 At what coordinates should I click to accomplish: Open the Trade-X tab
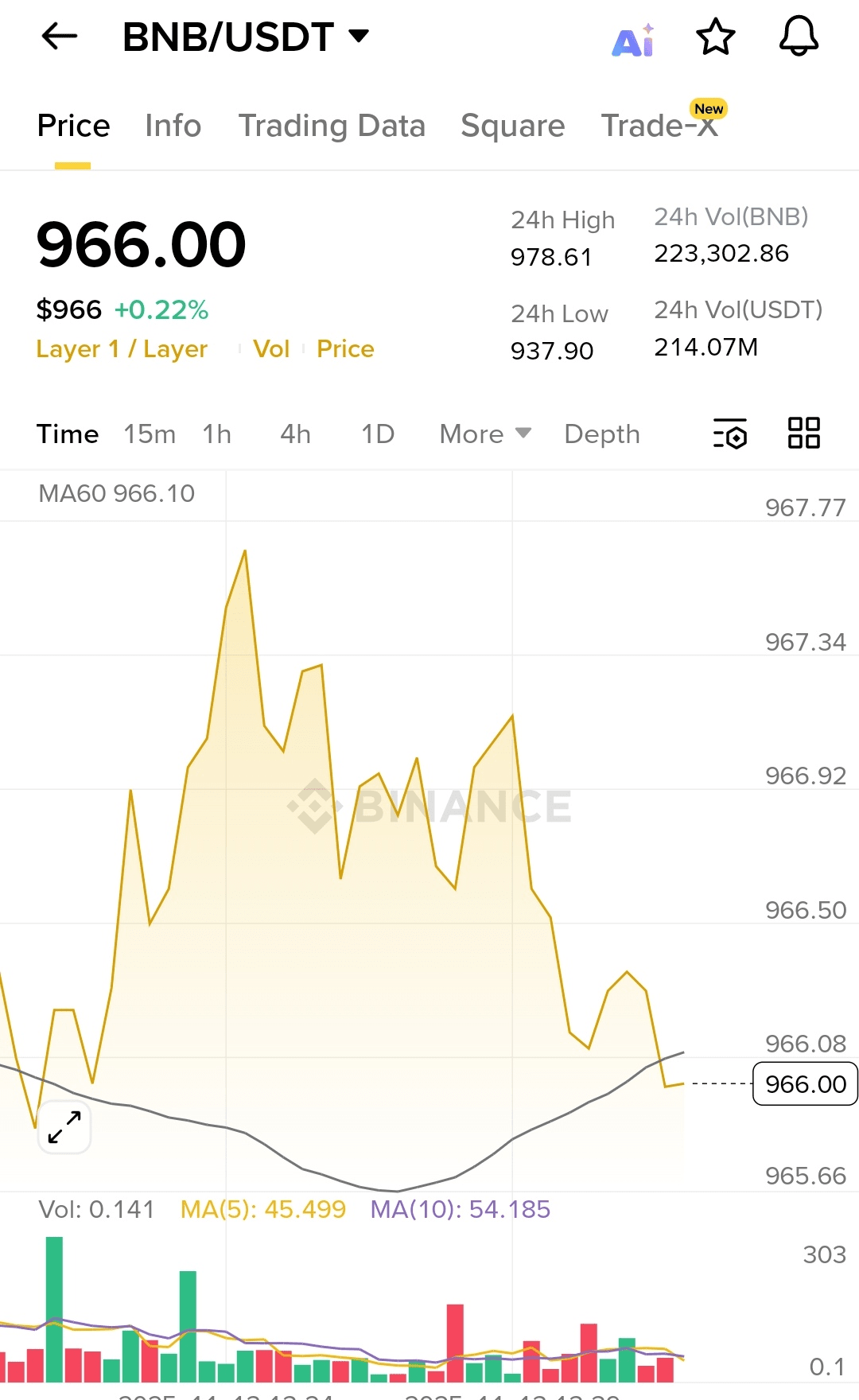pyautogui.click(x=659, y=126)
